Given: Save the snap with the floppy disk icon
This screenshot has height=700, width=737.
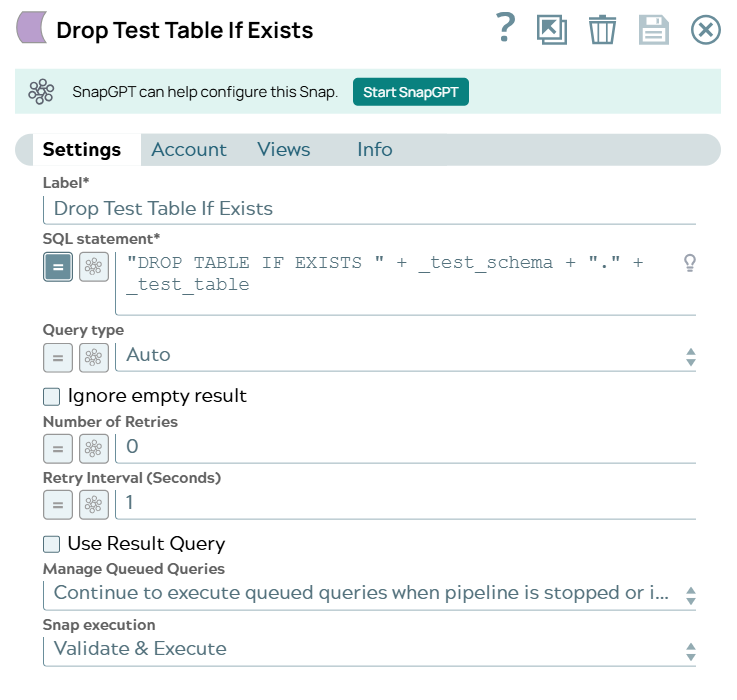Looking at the screenshot, I should click(x=653, y=30).
